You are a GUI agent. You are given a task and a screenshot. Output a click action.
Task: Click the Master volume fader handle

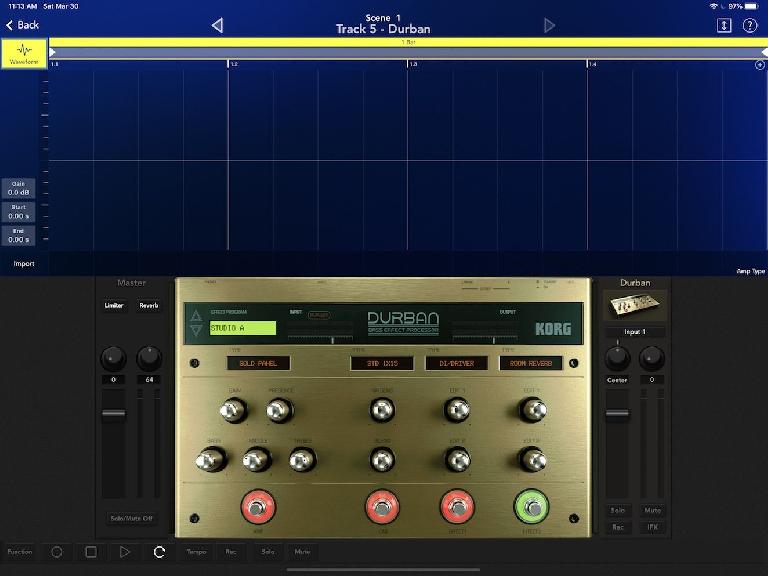coord(114,414)
